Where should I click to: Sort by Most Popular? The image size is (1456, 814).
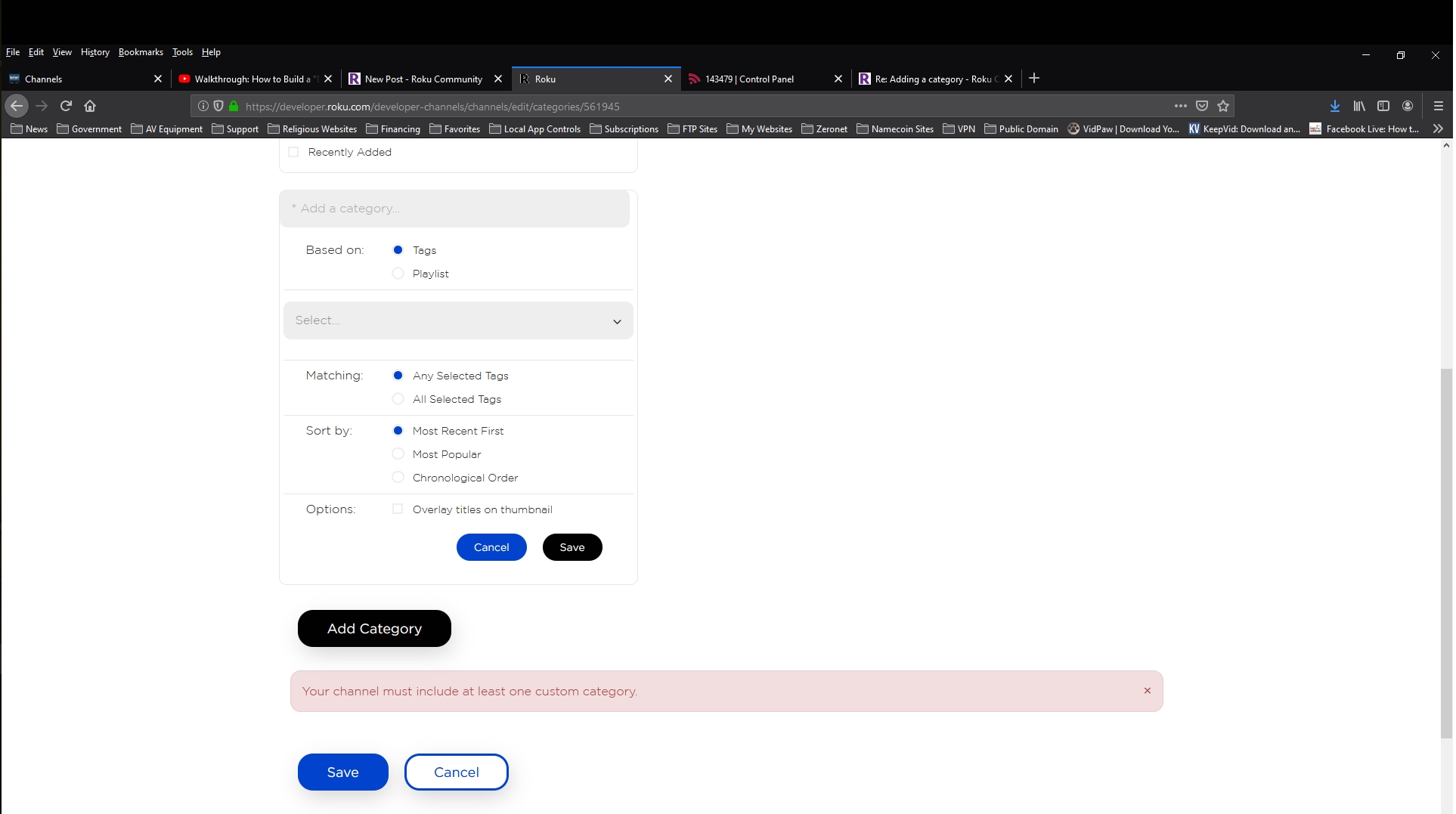click(398, 453)
